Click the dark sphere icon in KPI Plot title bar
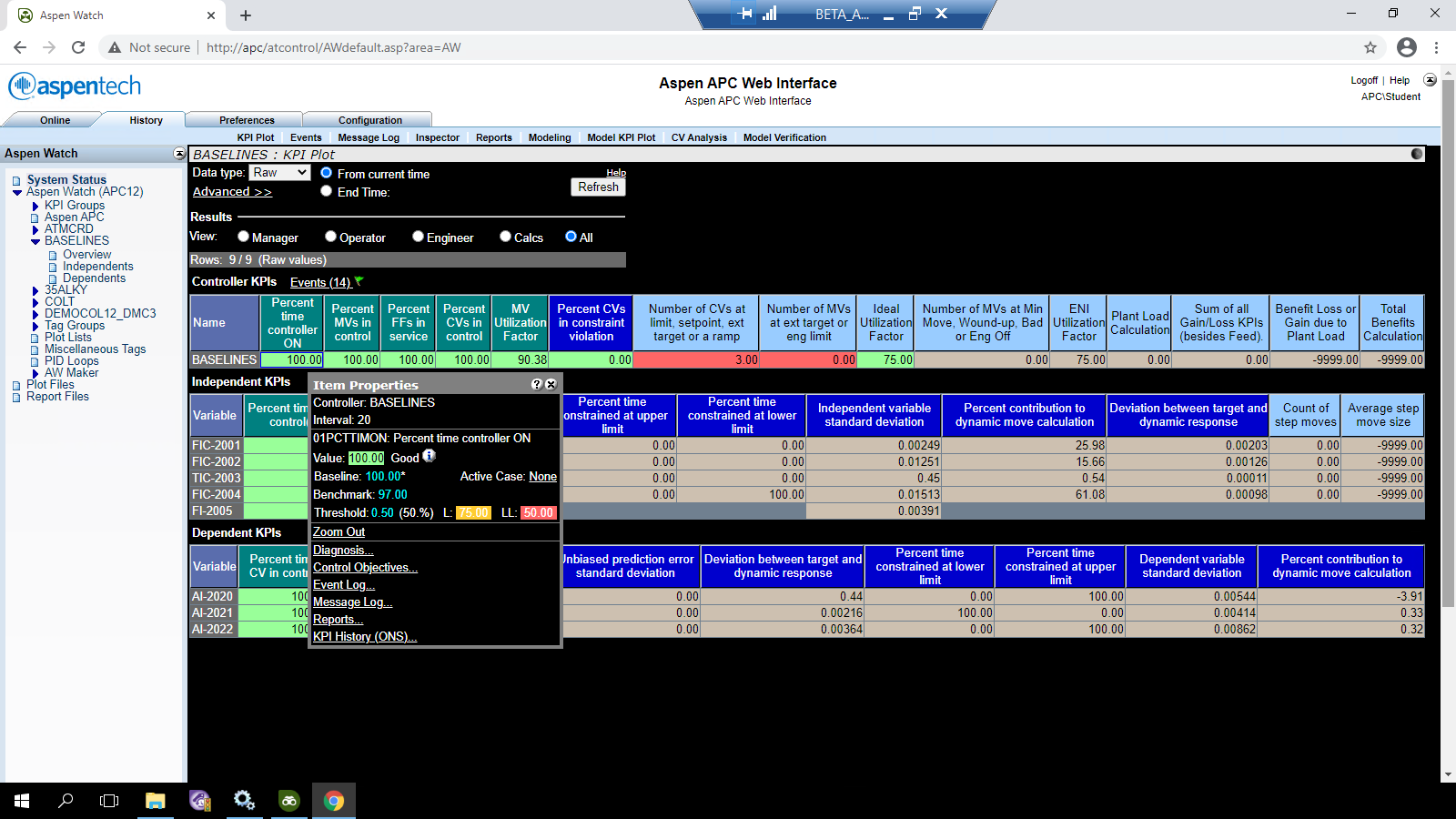The height and width of the screenshot is (819, 1456). [x=1417, y=154]
